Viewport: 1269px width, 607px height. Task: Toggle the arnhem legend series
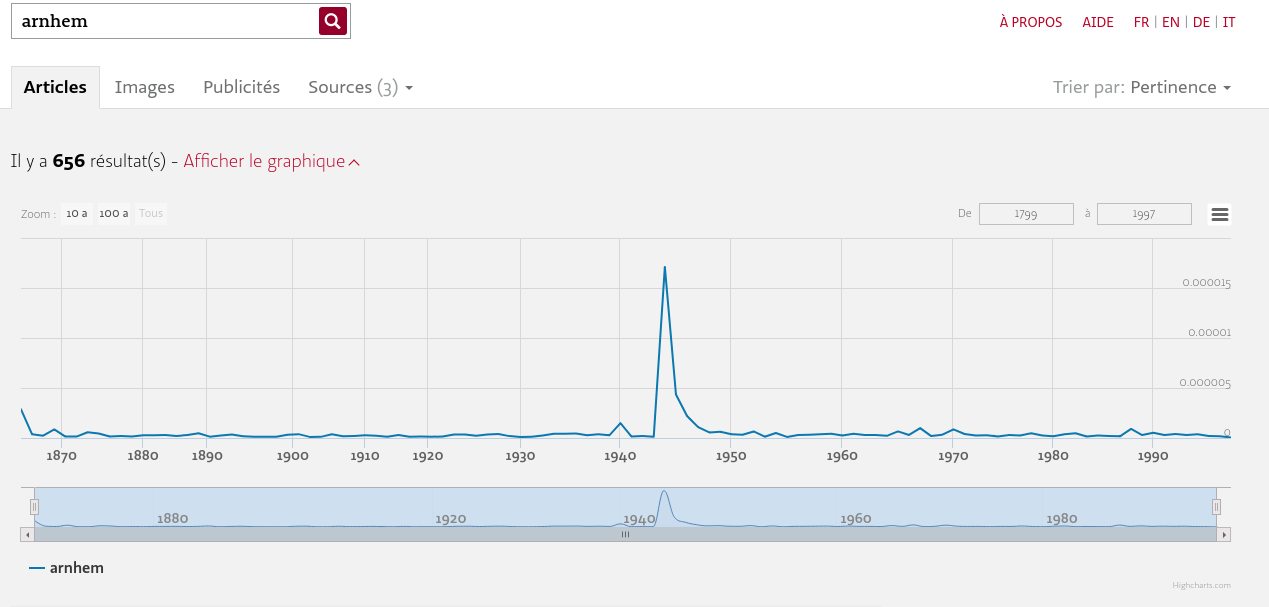pyautogui.click(x=66, y=568)
